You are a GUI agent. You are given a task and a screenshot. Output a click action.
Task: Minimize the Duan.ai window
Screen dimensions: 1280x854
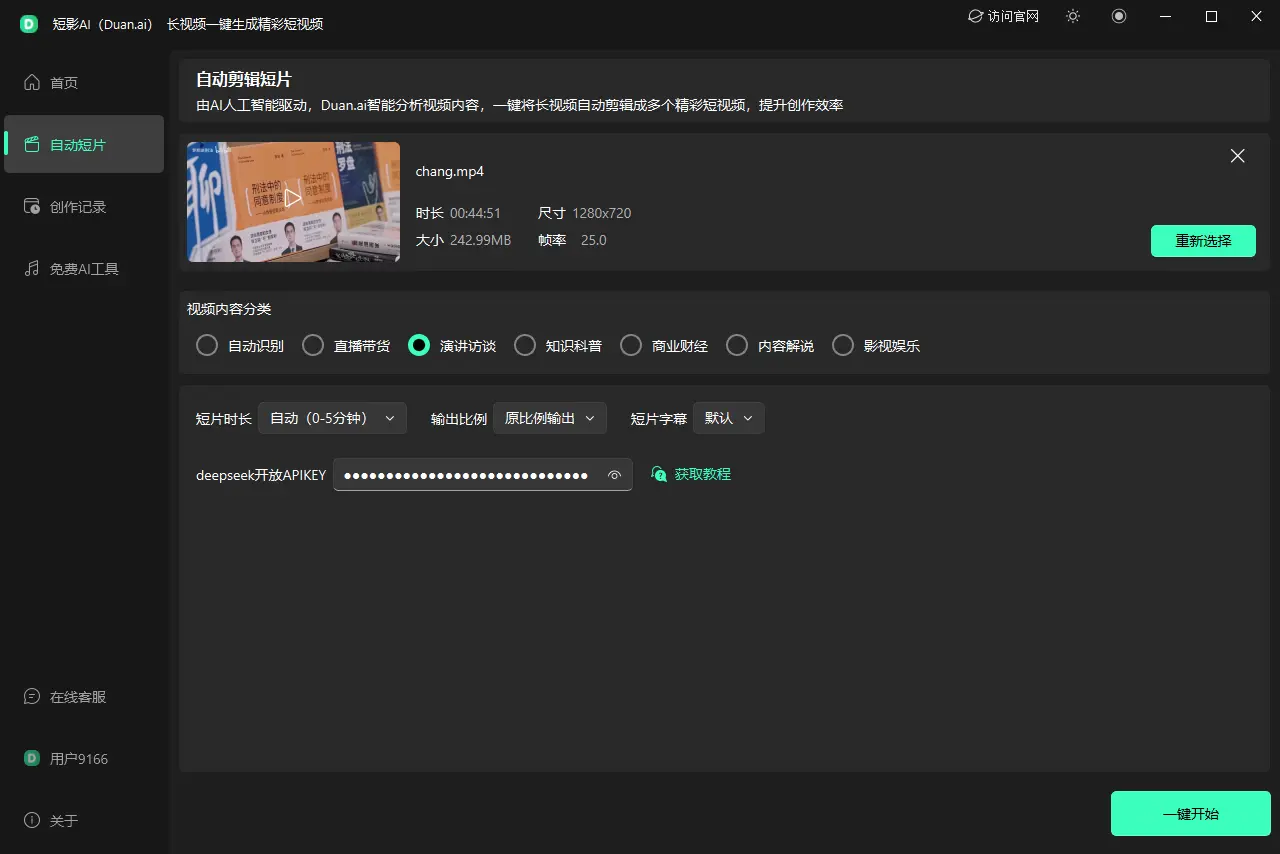coord(1165,16)
